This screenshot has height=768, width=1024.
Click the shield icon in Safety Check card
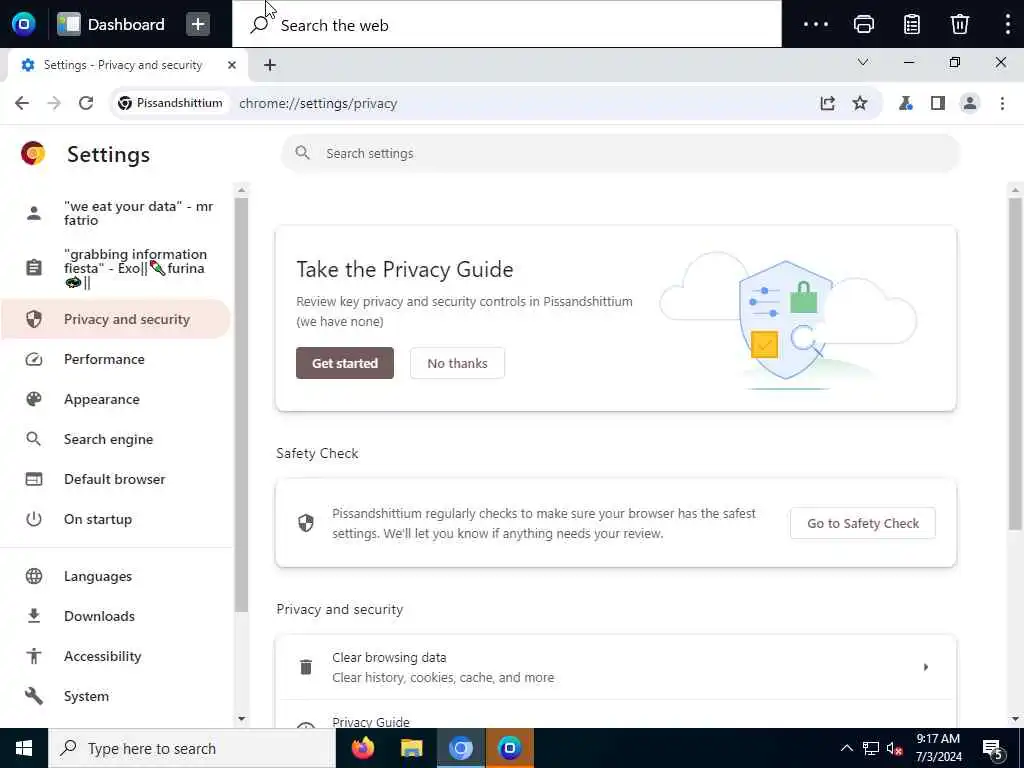[x=306, y=523]
